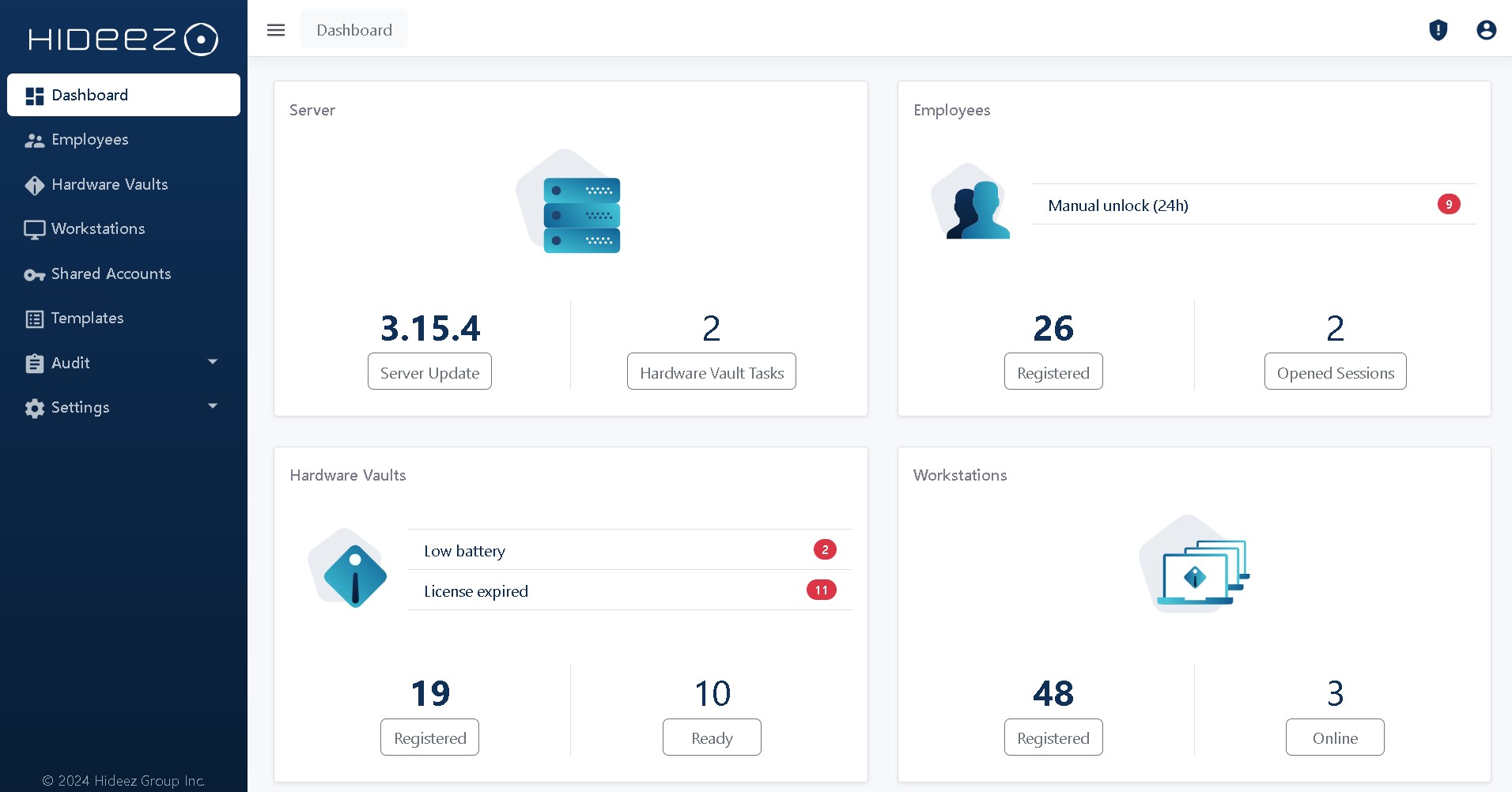Image resolution: width=1512 pixels, height=792 pixels.
Task: Collapse the sidebar using the hamburger icon
Action: pyautogui.click(x=276, y=30)
